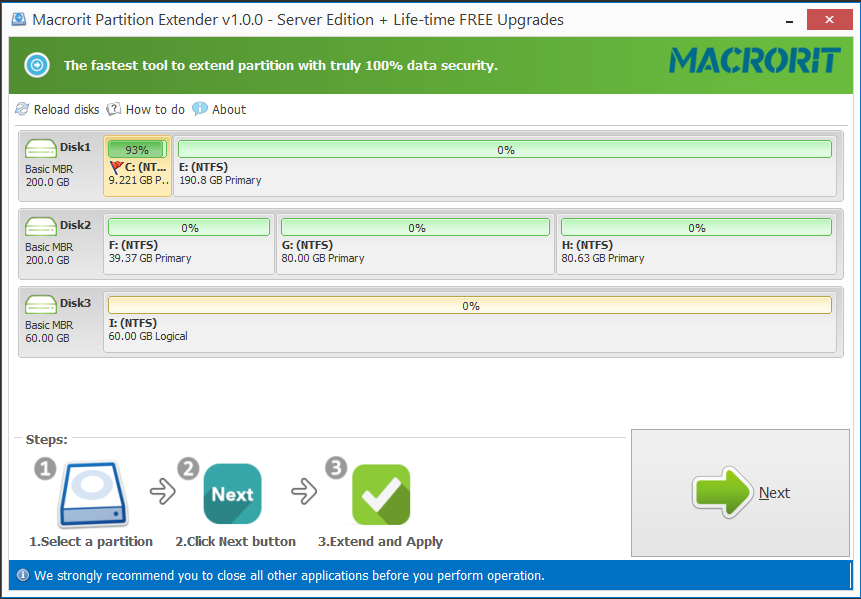
Task: Click Disk3 60.00 GB size text
Action: tap(47, 338)
